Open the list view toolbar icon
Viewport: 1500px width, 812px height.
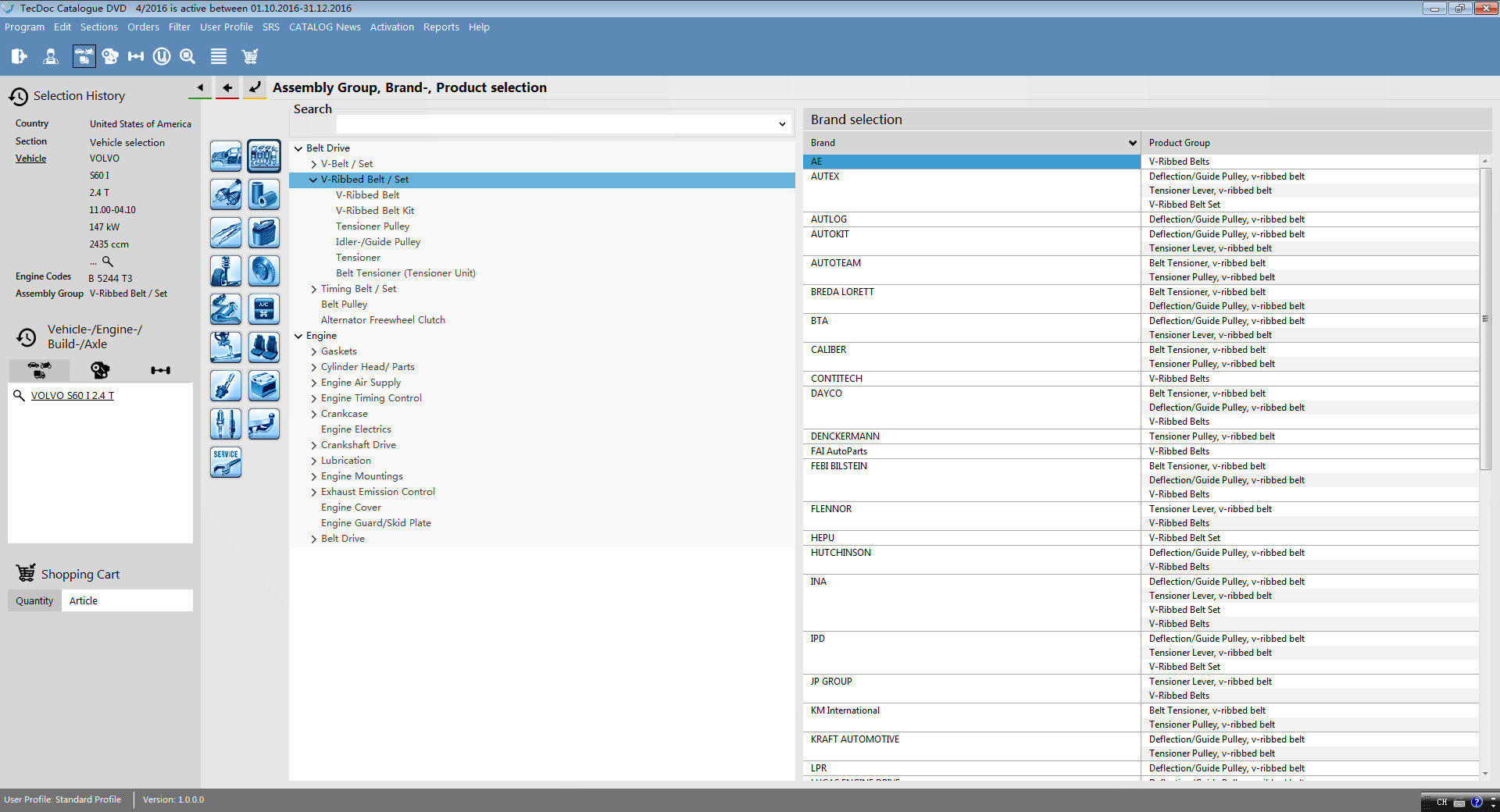(x=219, y=56)
